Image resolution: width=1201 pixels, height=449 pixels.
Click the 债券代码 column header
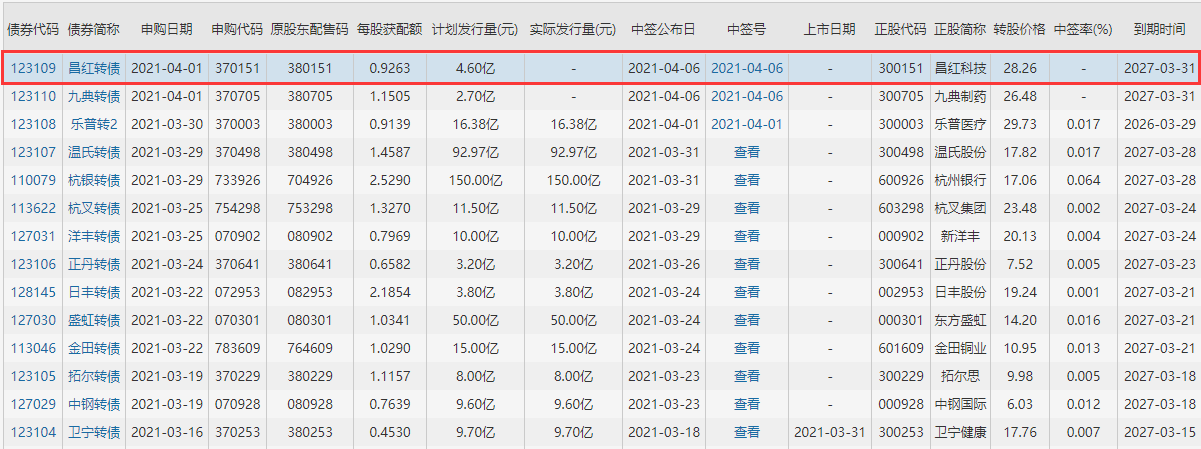31,30
